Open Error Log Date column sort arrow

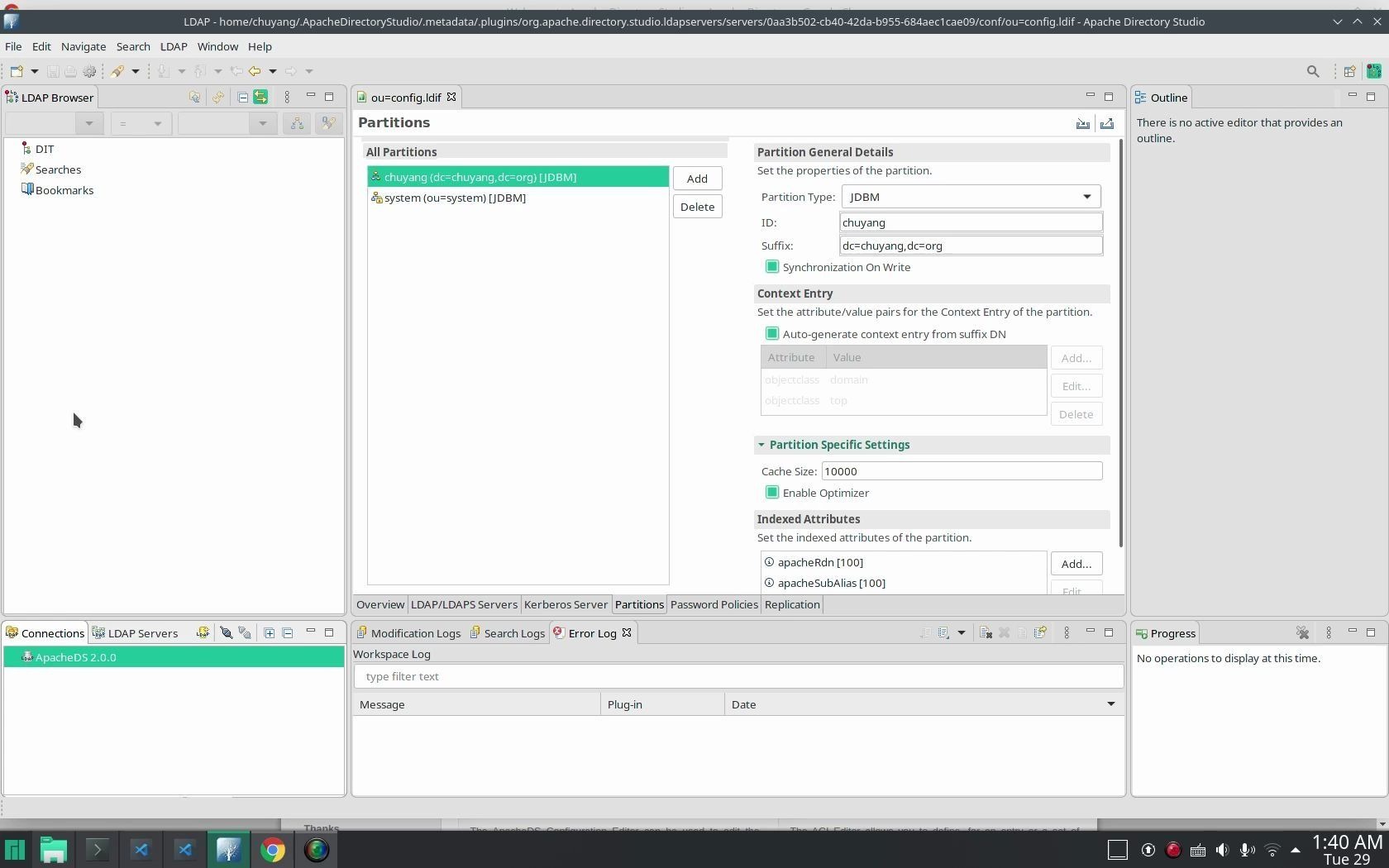(1110, 704)
